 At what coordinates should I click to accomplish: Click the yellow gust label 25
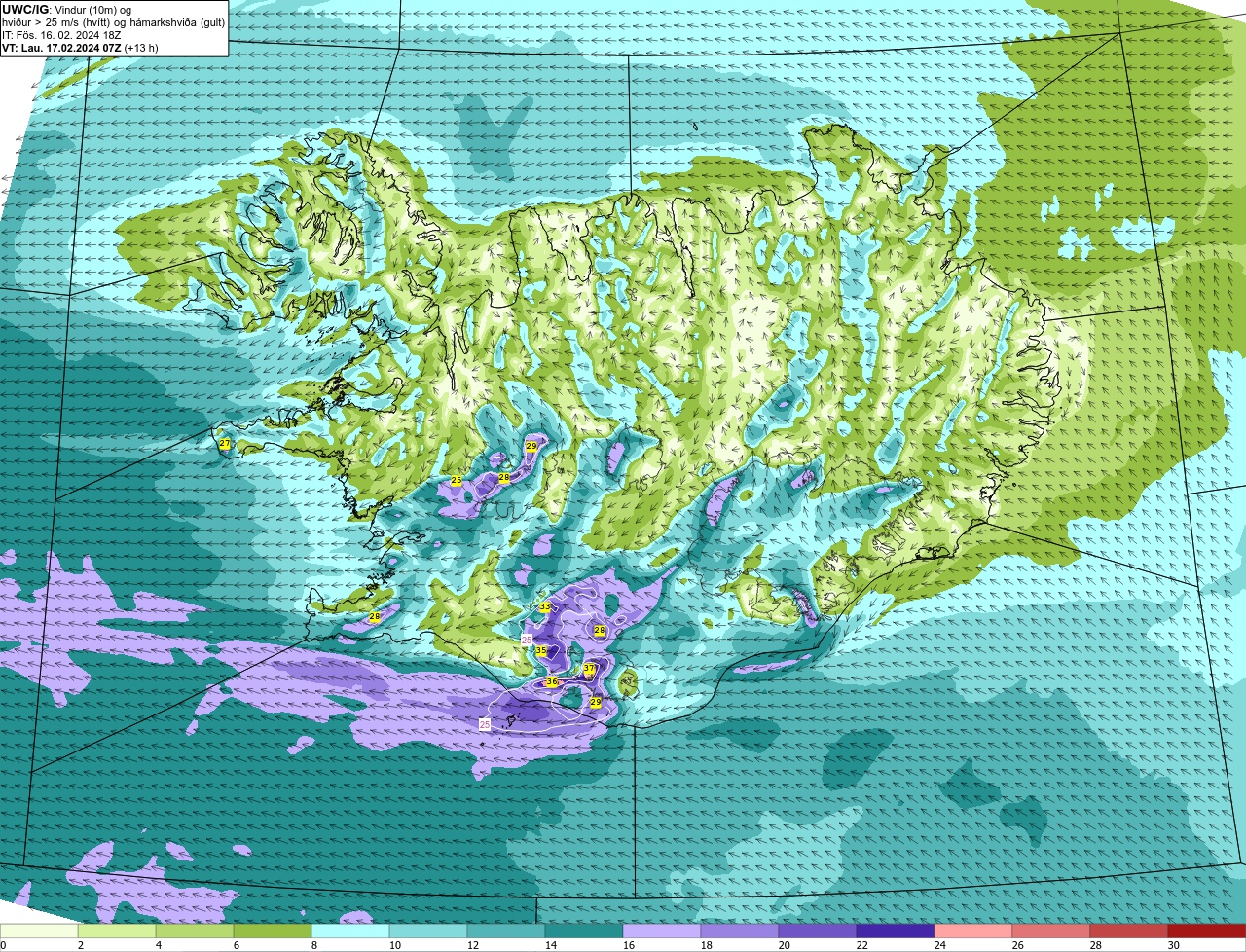coord(457,481)
